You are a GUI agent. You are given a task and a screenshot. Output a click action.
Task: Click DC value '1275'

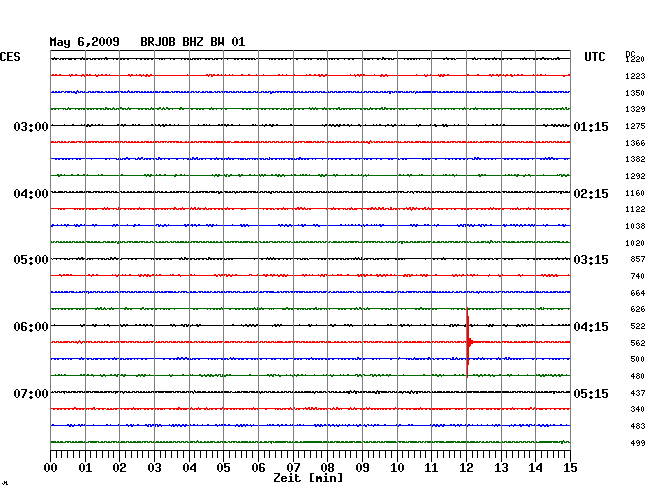pos(635,126)
